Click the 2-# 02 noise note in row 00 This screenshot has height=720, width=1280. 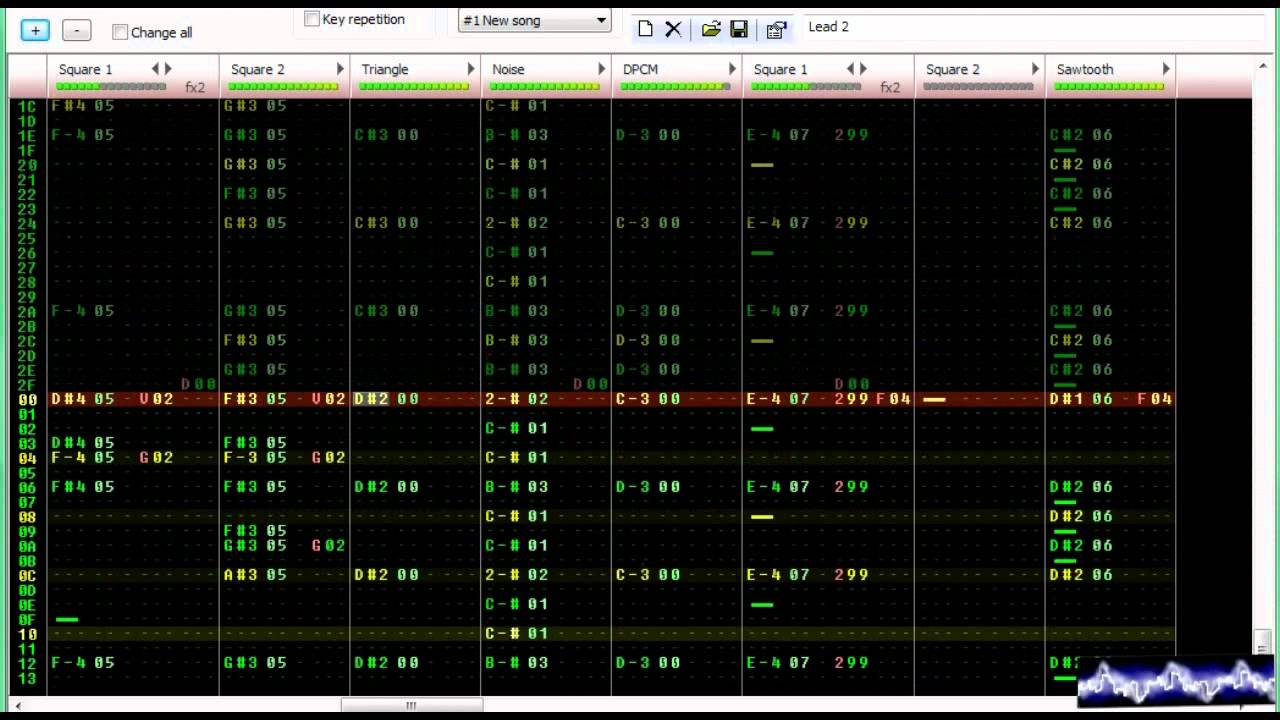[517, 399]
